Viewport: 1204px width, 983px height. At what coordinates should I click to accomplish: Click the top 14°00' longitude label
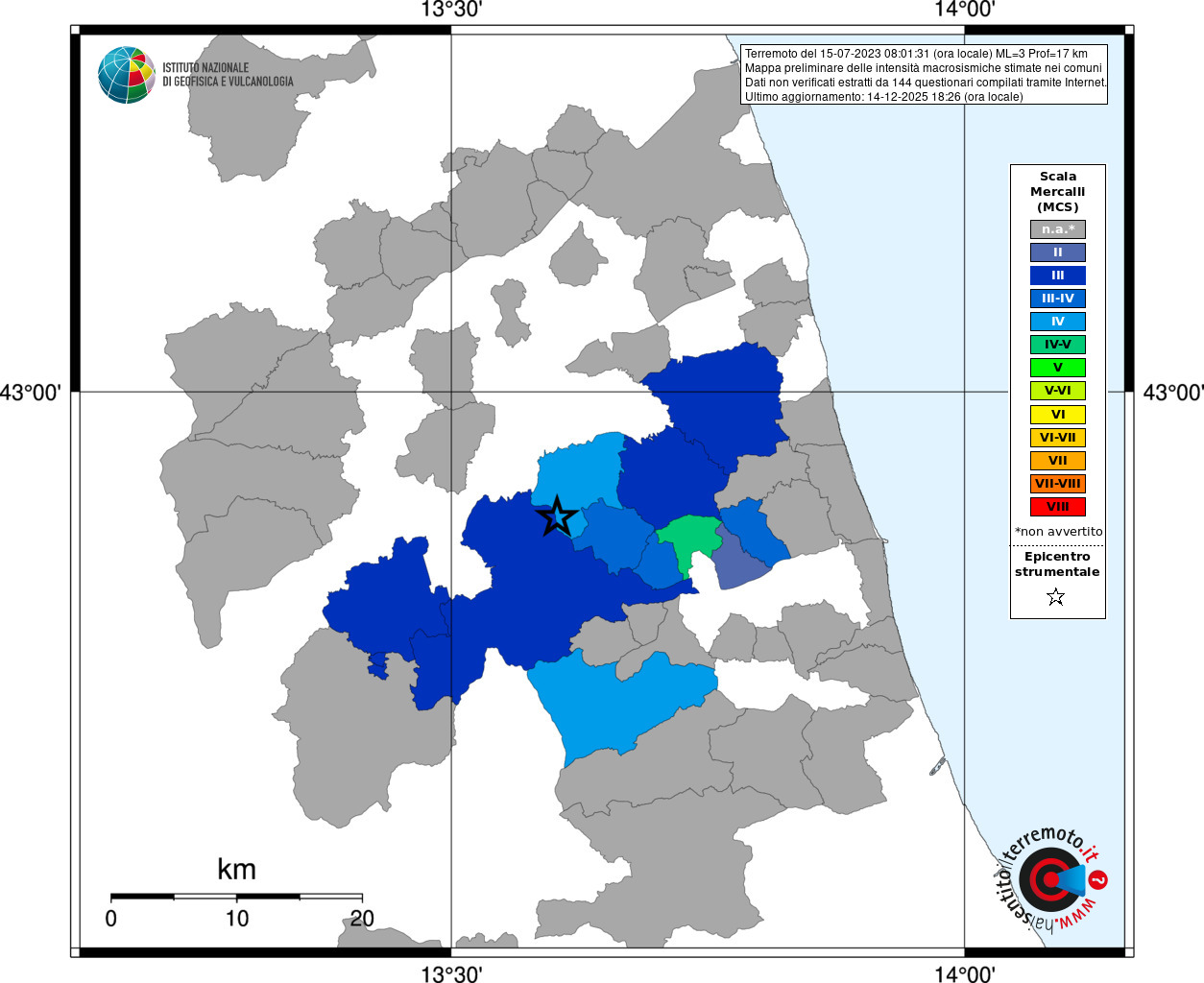pyautogui.click(x=965, y=11)
